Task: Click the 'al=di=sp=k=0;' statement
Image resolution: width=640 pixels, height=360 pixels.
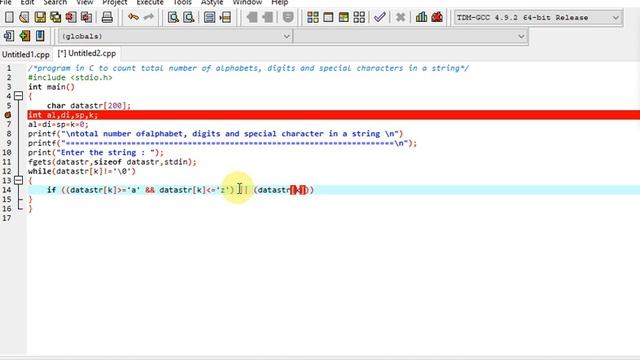Action: pyautogui.click(x=58, y=124)
